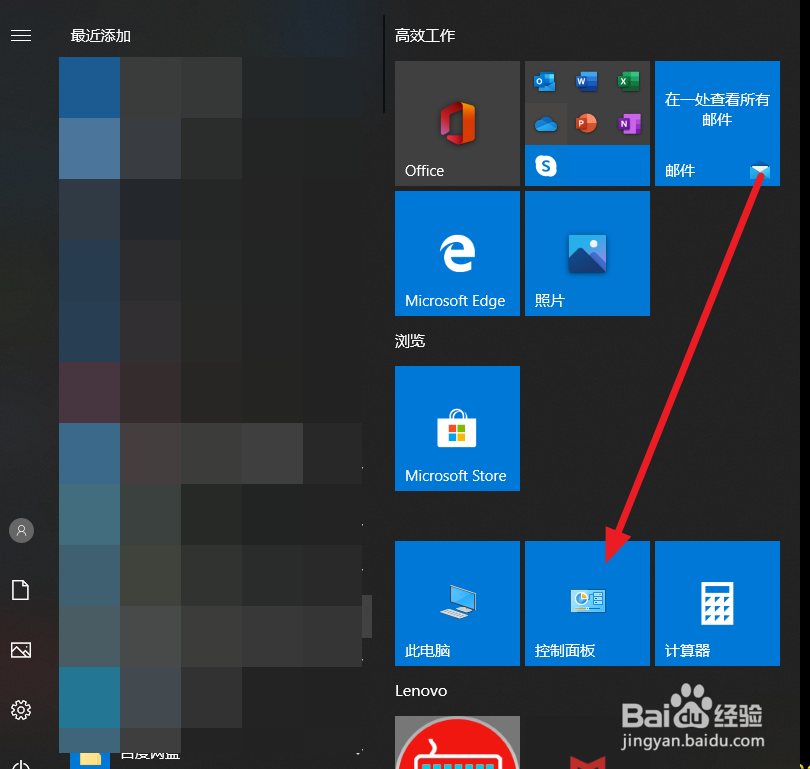Open the Photos (照片) tile
This screenshot has height=769, width=810.
pyautogui.click(x=587, y=254)
